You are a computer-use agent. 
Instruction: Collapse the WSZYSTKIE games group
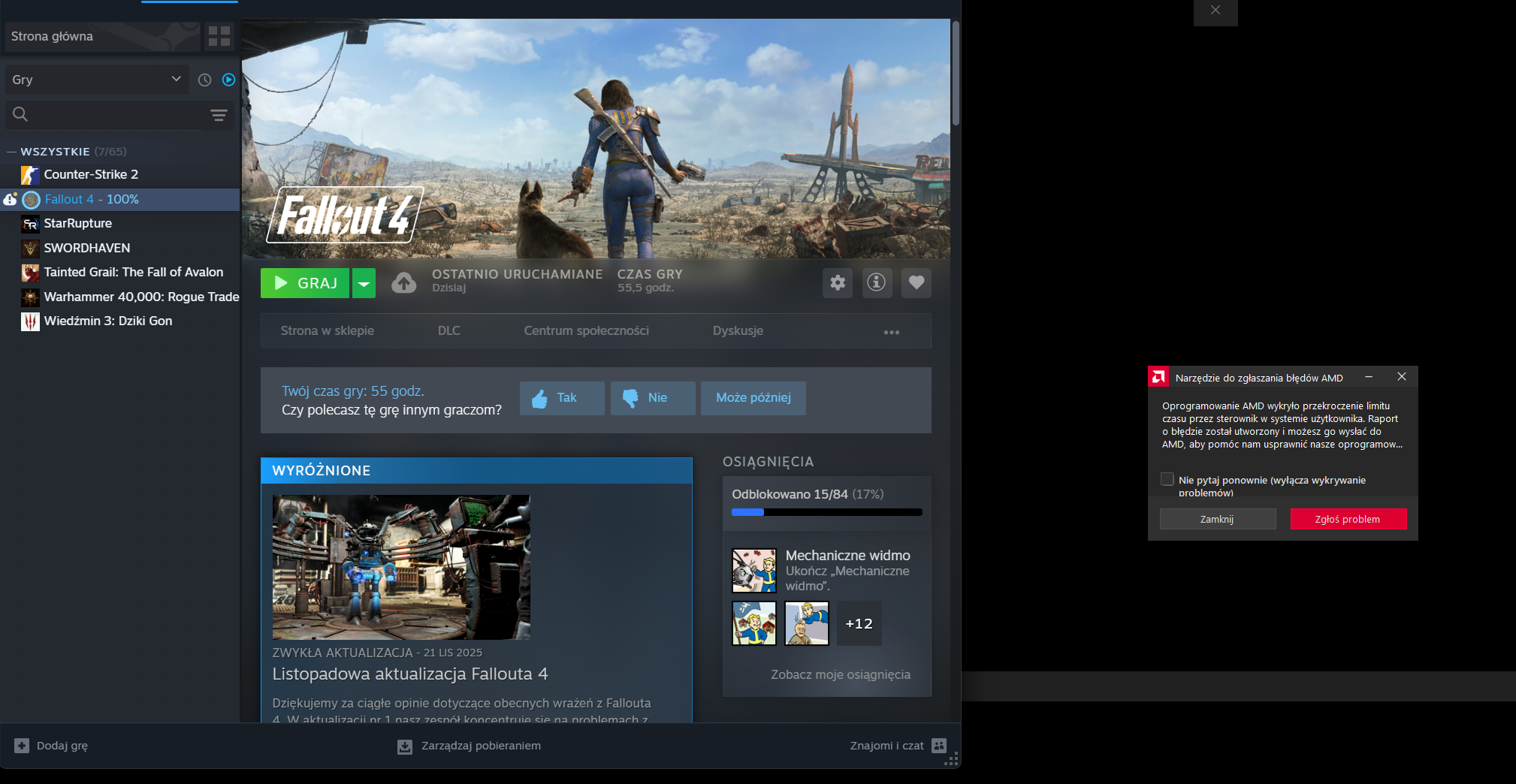[11, 152]
